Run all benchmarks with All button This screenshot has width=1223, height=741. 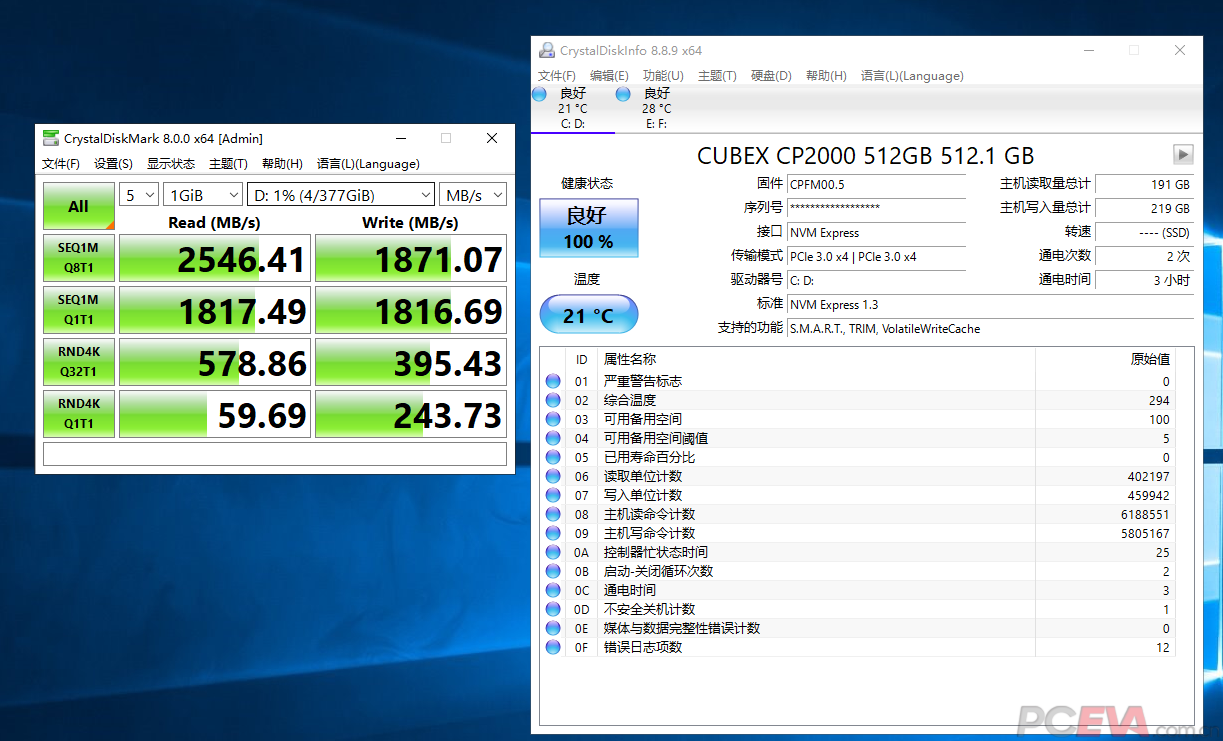[79, 206]
